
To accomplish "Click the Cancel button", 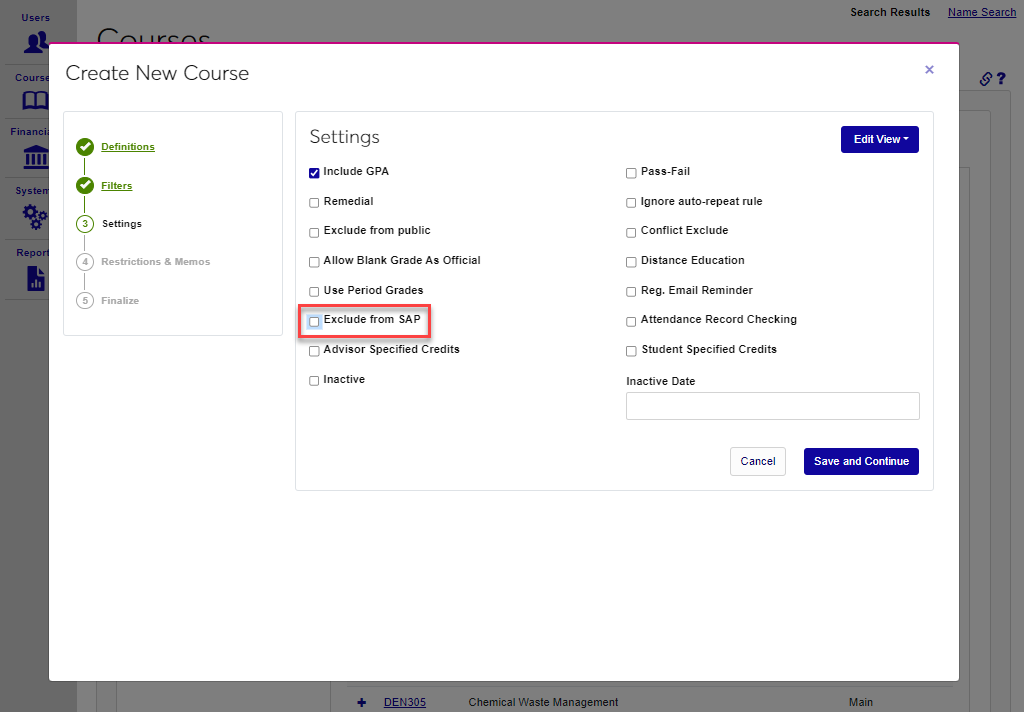I will (x=757, y=461).
